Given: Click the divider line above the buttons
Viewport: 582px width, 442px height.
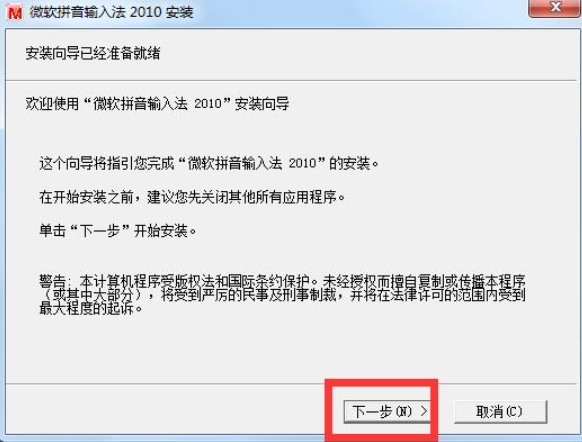Looking at the screenshot, I should (166, 383).
